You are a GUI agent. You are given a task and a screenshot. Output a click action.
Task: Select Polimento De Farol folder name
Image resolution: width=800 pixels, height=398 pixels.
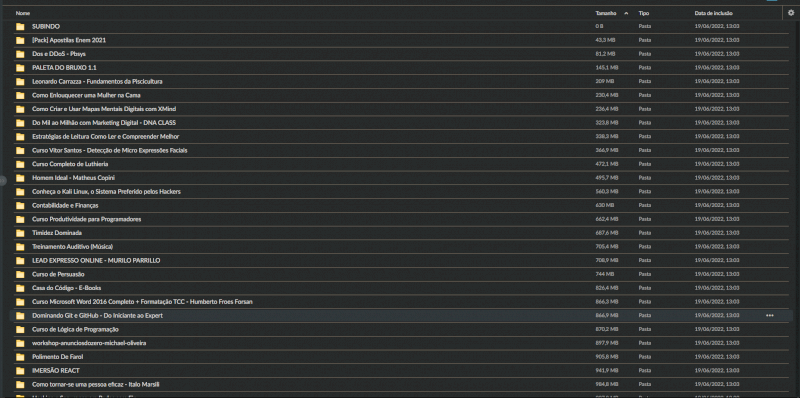pyautogui.click(x=58, y=357)
